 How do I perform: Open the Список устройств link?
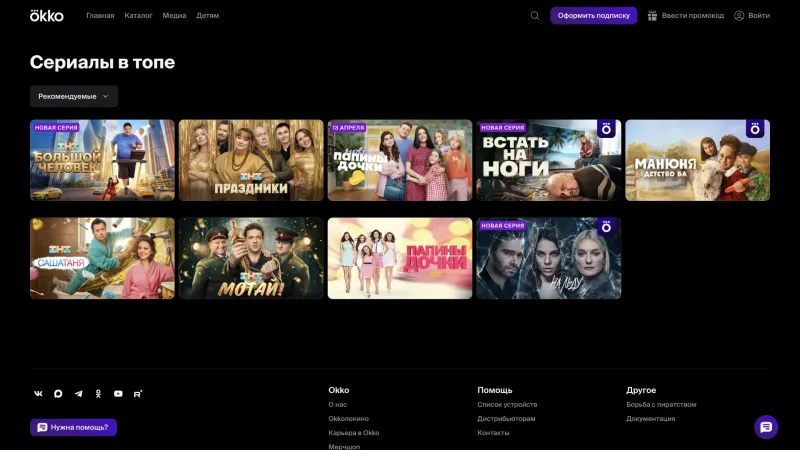point(507,405)
